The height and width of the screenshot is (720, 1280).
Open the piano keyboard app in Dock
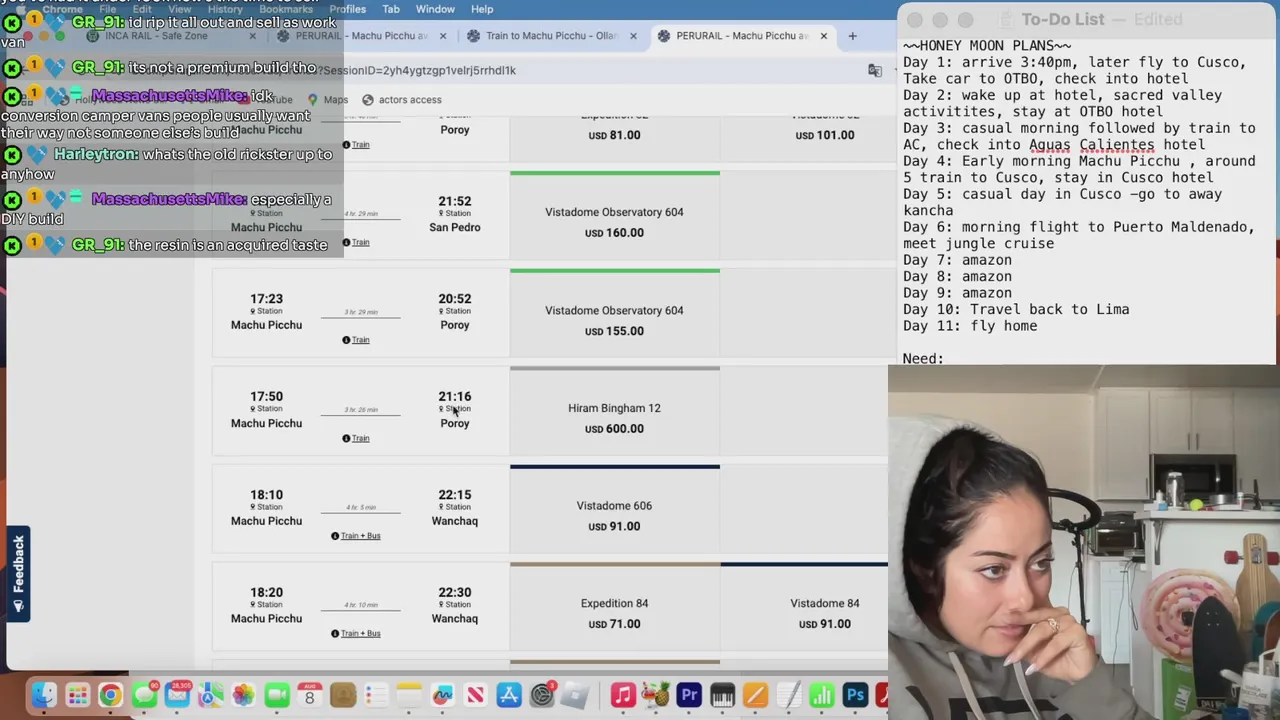[722, 695]
